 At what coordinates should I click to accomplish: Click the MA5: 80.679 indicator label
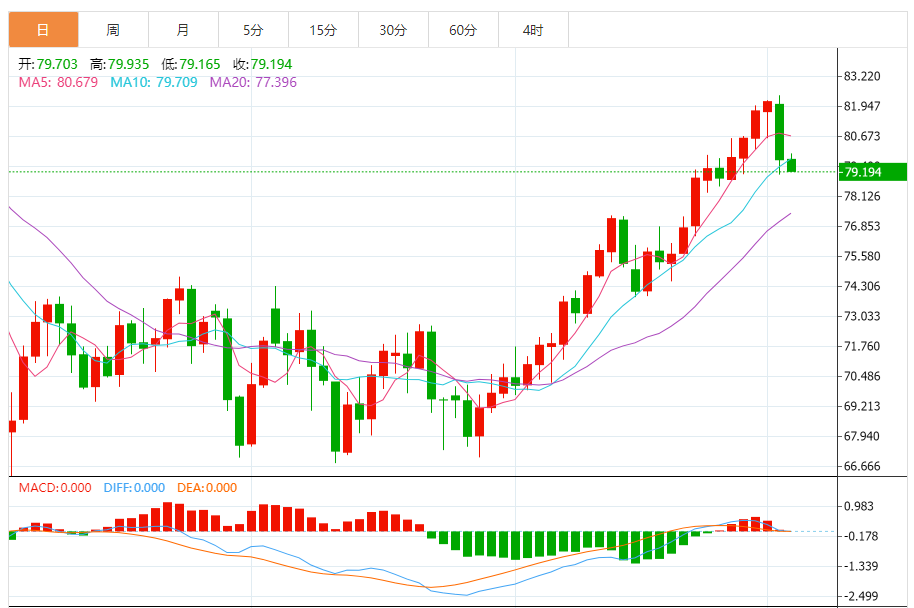58,82
